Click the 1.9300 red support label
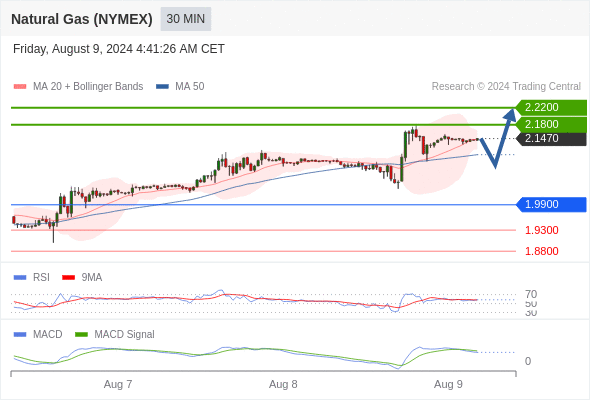Viewport: 590px width, 400px height. pos(541,230)
